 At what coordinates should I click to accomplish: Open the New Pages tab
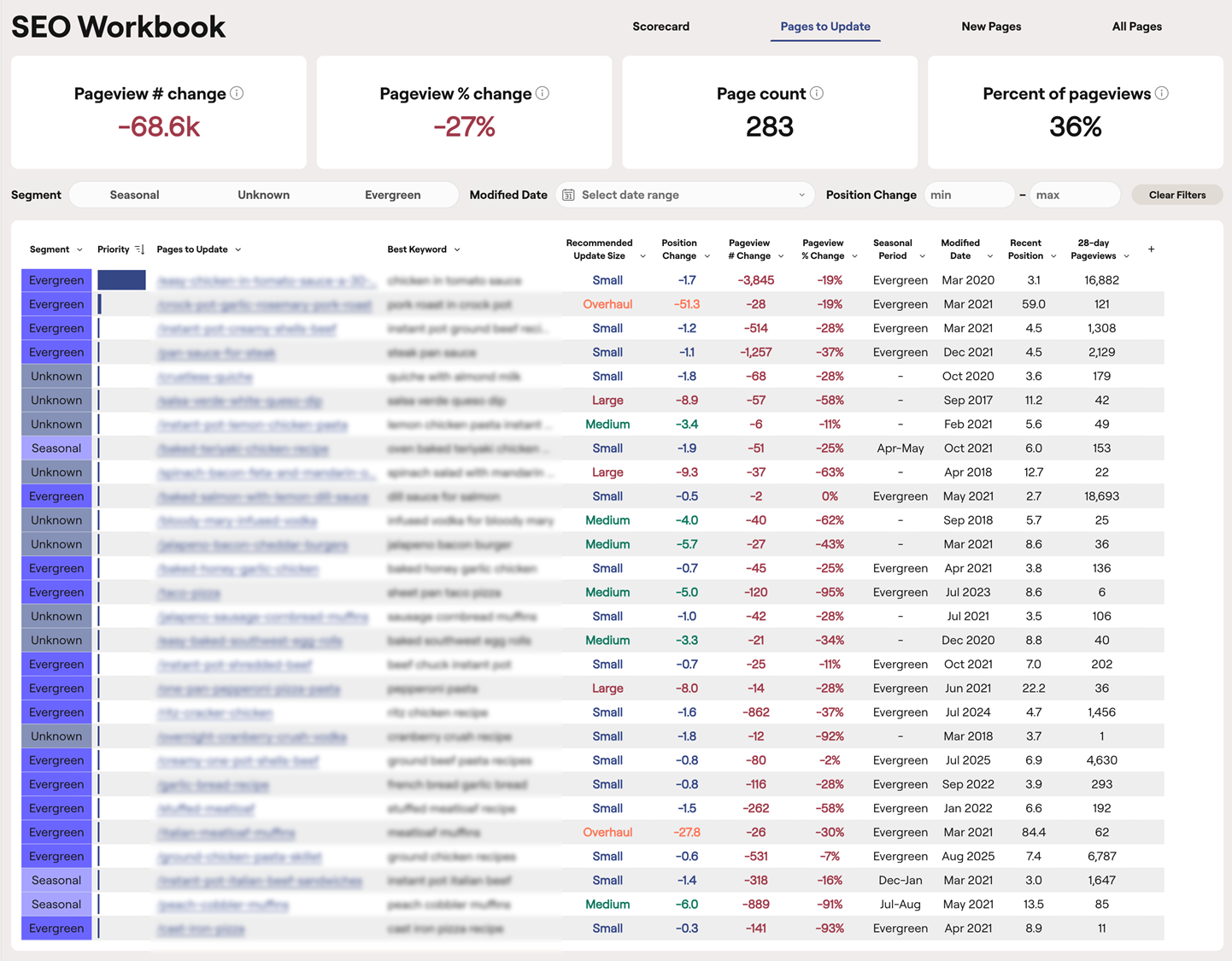point(991,26)
